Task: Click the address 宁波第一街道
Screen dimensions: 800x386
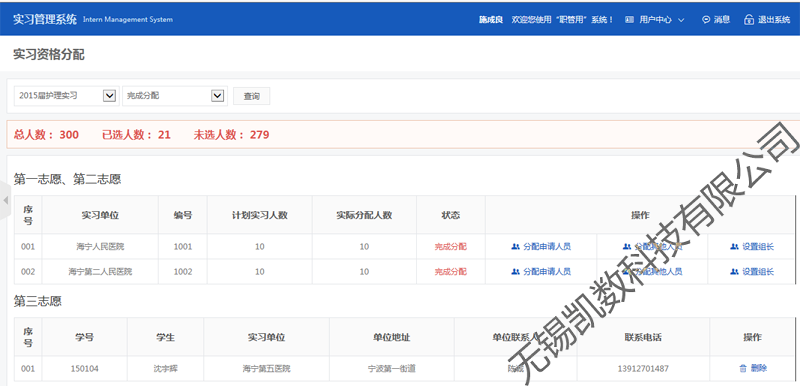Action: coord(391,368)
